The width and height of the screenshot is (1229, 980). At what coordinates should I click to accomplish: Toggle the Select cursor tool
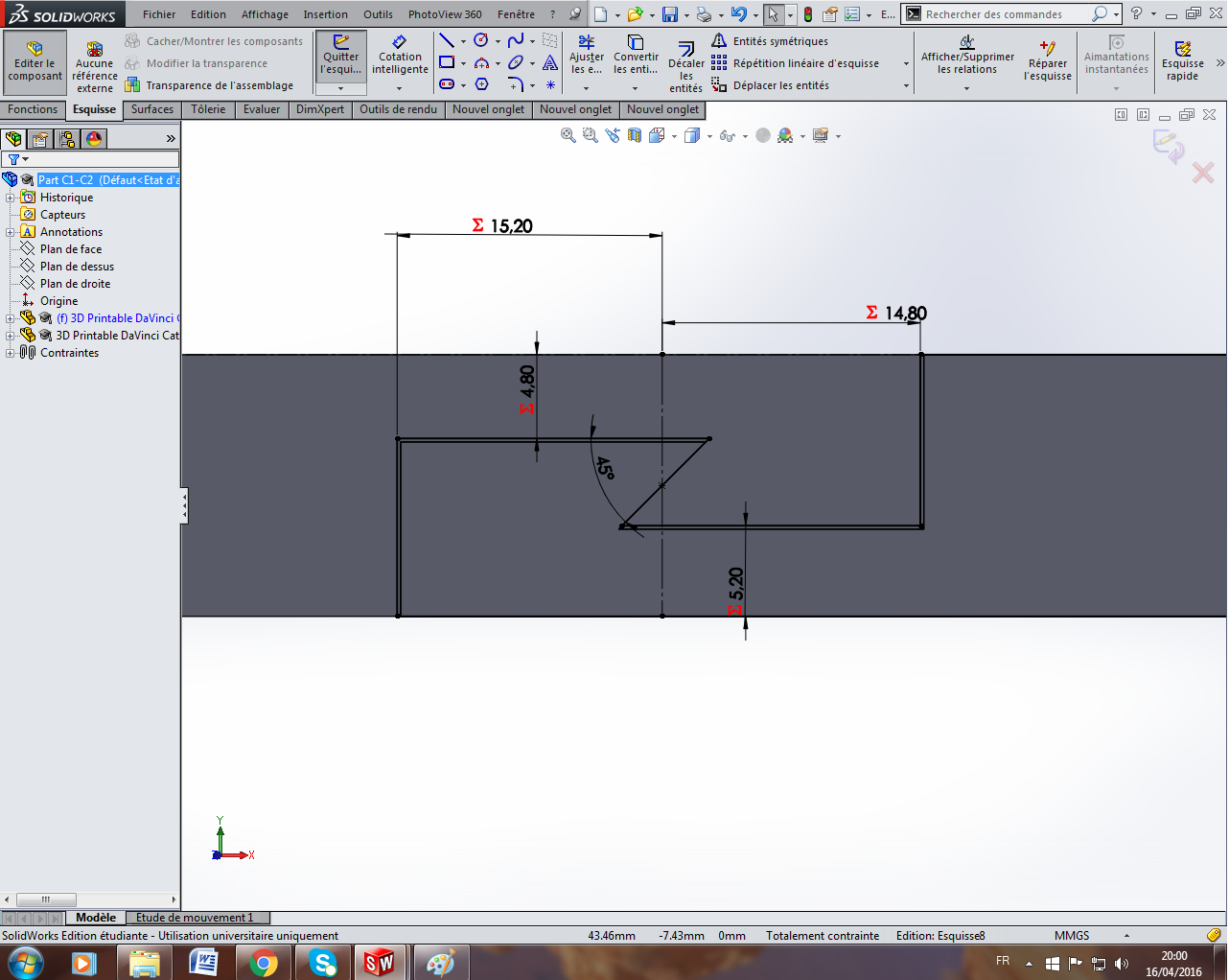click(774, 14)
